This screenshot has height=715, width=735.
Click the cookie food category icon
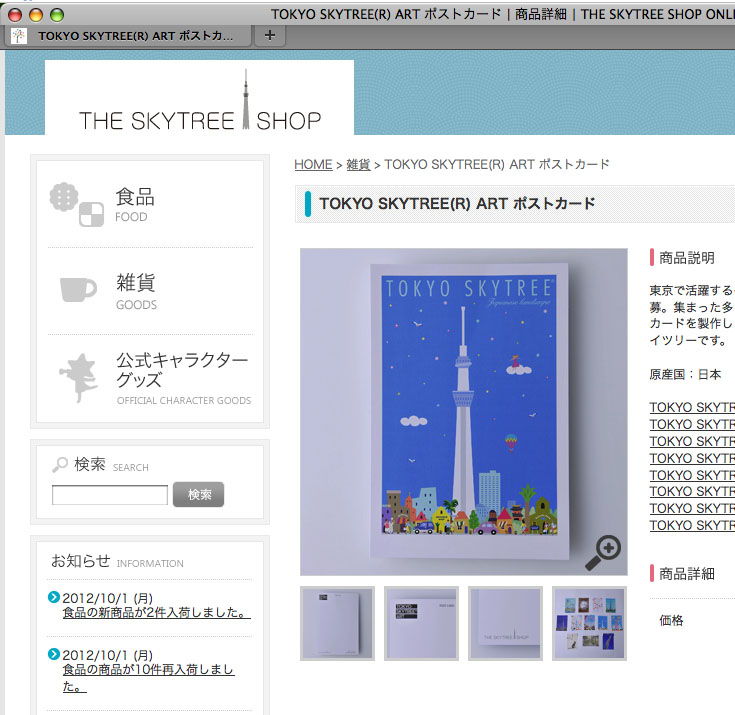[x=76, y=204]
